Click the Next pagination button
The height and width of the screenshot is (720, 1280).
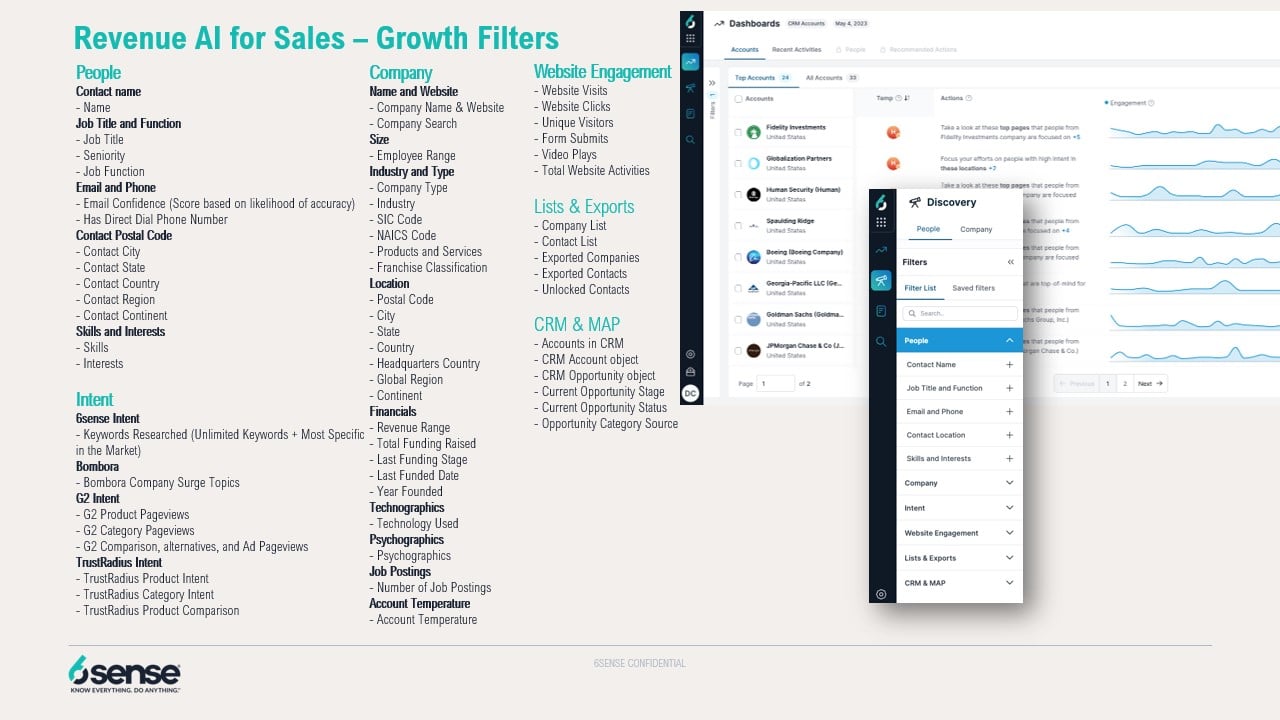tap(1151, 383)
